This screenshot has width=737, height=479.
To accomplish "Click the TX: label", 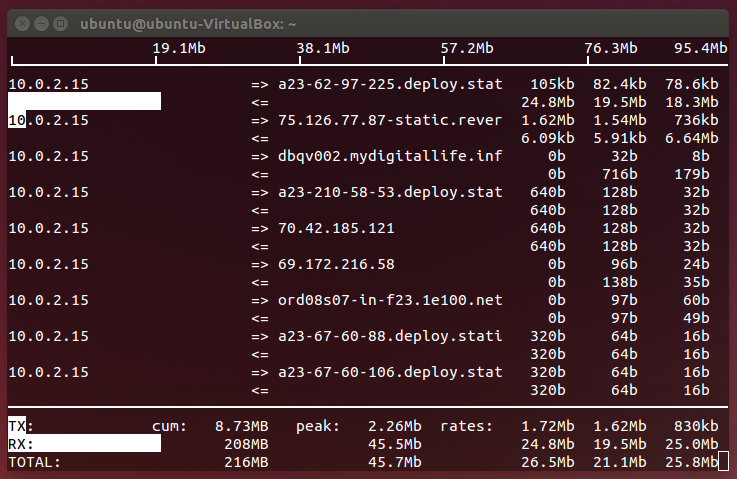I will pyautogui.click(x=21, y=426).
